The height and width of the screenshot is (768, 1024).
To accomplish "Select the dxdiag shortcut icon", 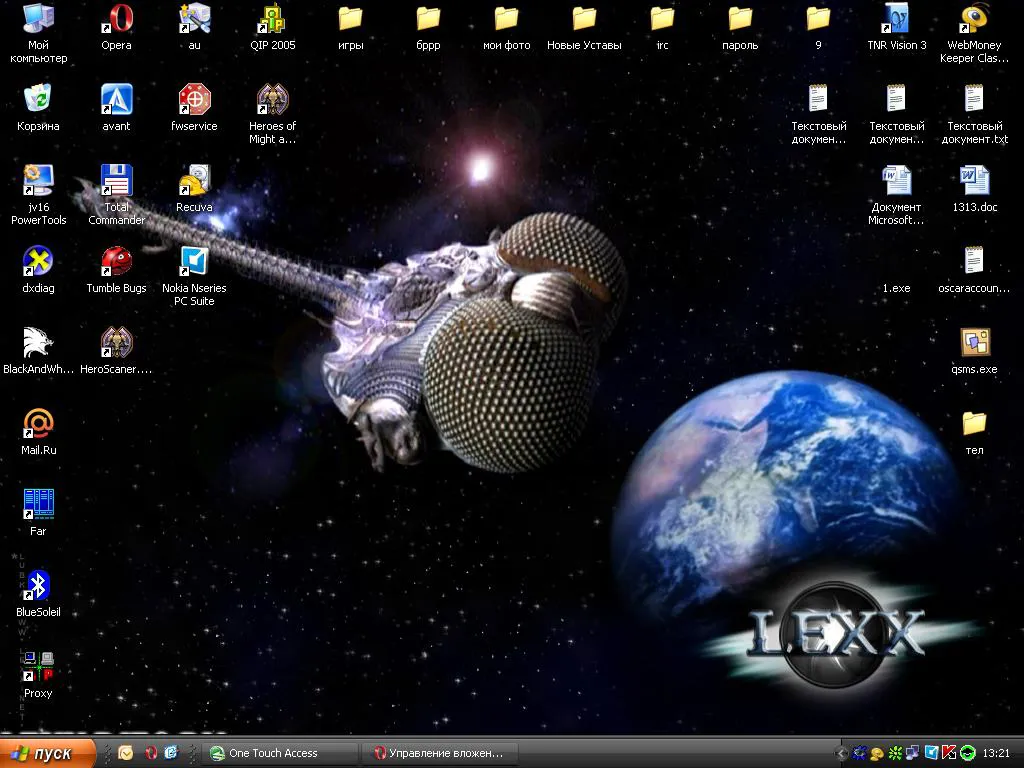I will [x=38, y=270].
